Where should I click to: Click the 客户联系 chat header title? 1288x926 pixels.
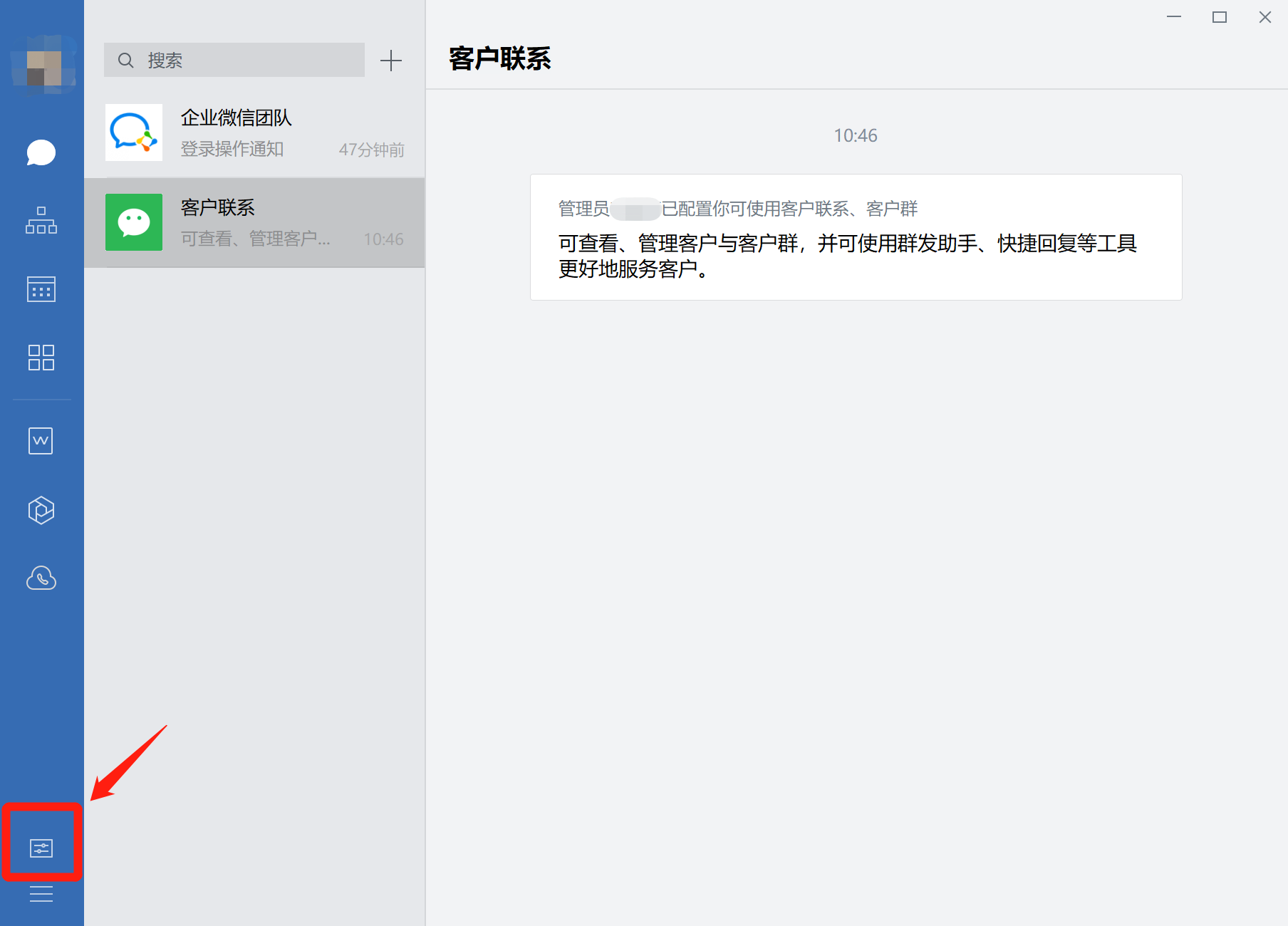coord(500,58)
